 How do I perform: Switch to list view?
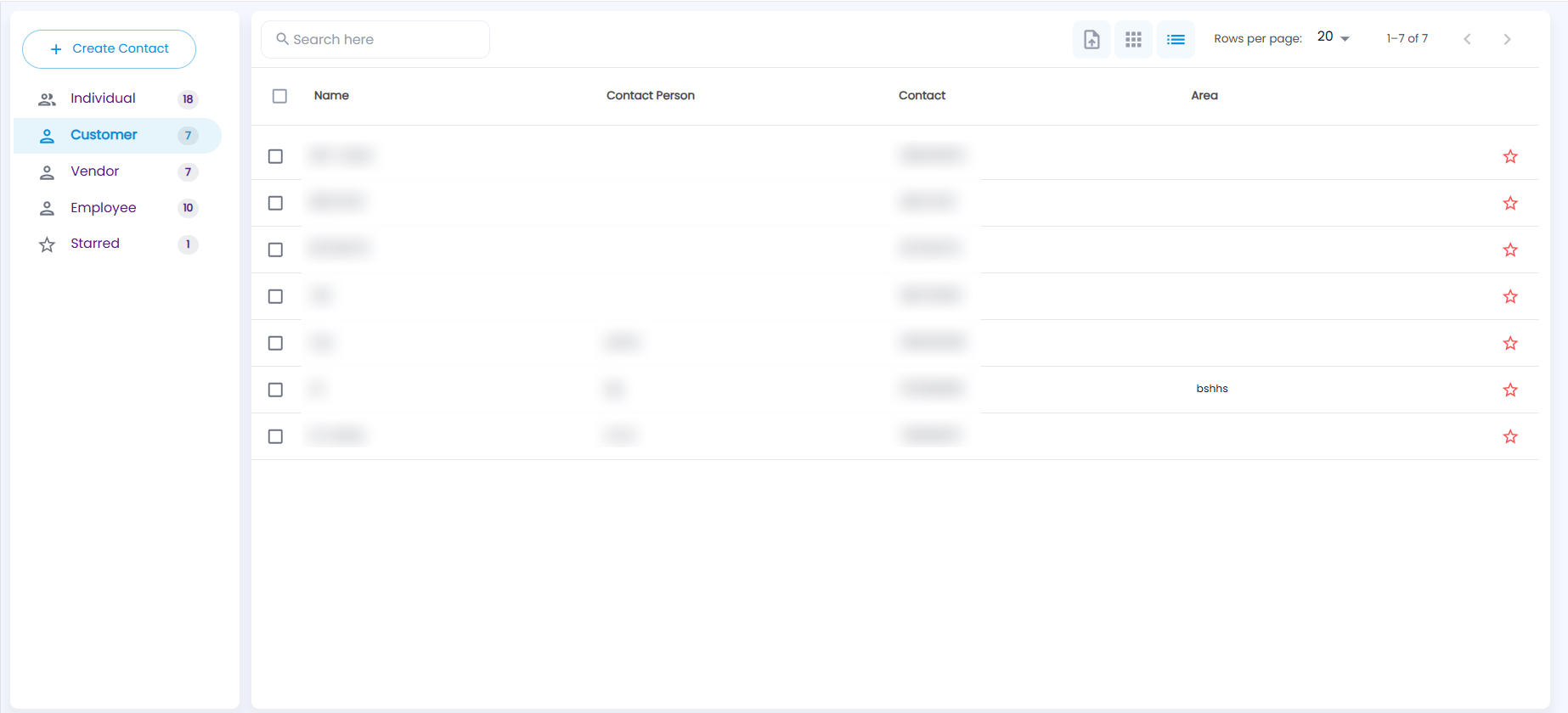tap(1176, 39)
